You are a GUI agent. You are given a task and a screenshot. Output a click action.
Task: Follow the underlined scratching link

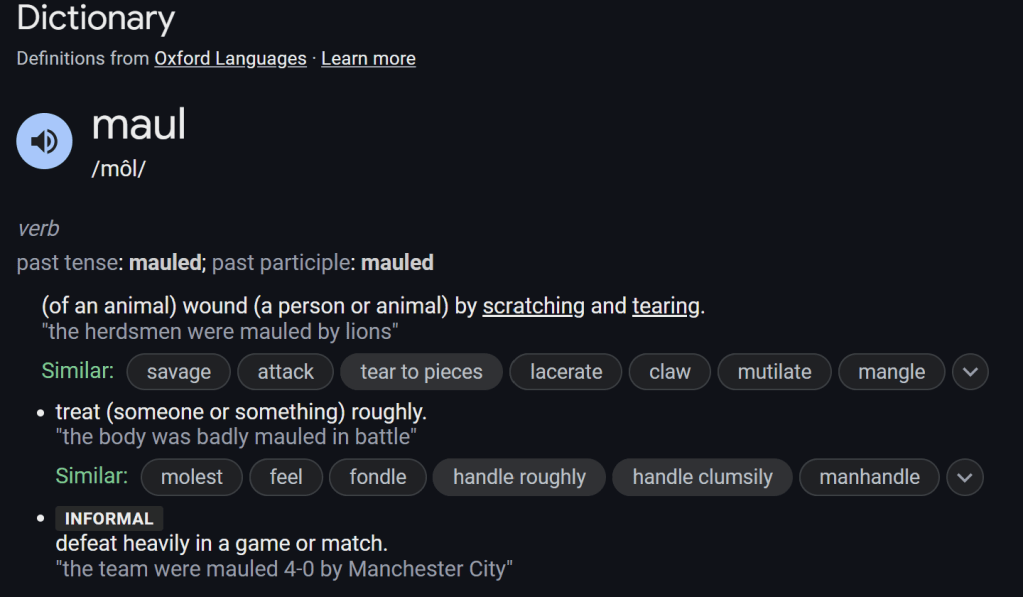(533, 306)
